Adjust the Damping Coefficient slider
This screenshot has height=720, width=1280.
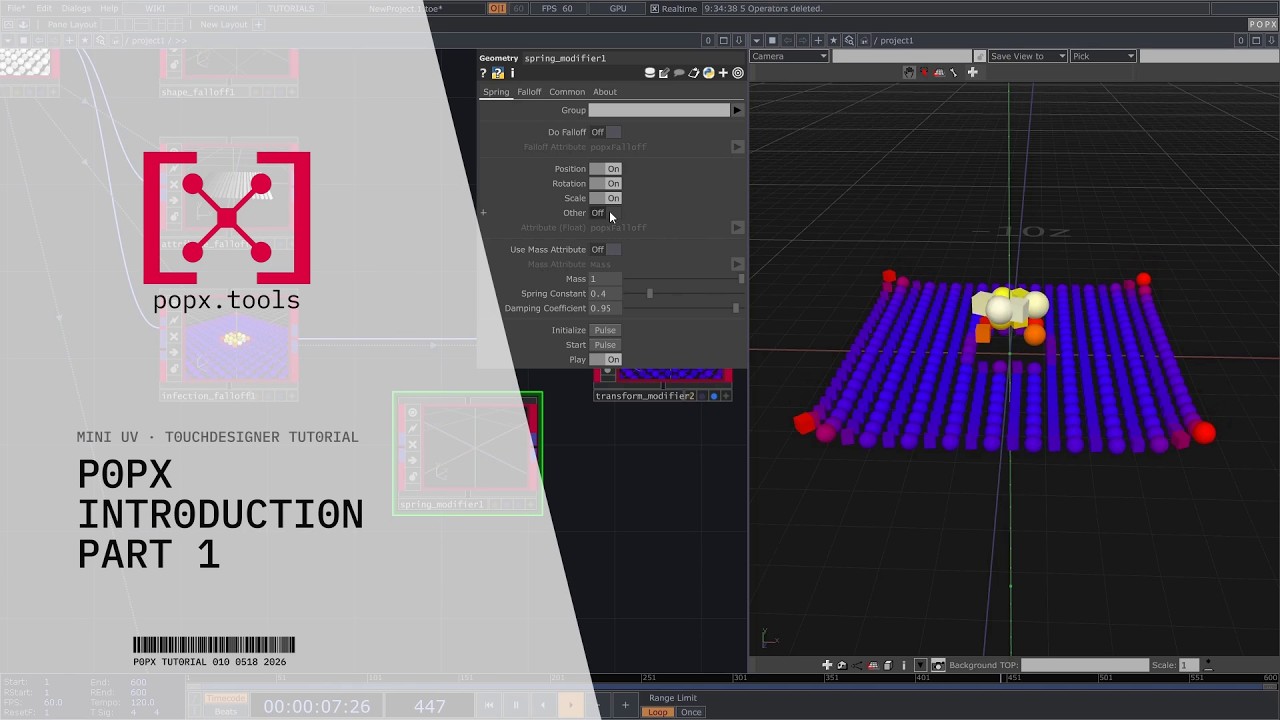tap(683, 308)
